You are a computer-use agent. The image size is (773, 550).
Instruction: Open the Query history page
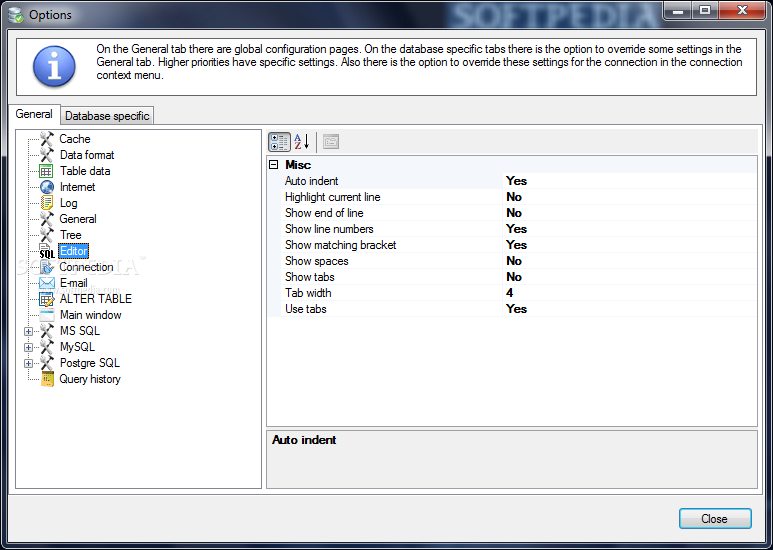[90, 379]
